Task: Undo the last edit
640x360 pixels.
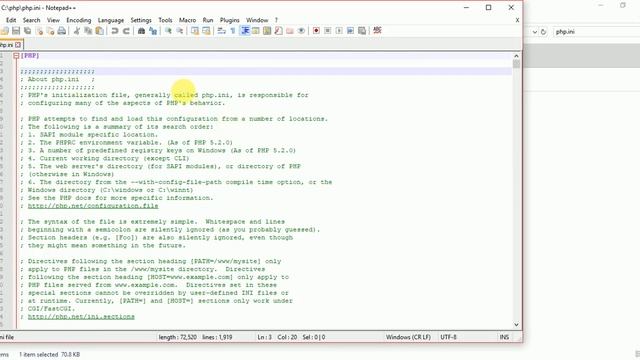Action: coord(115,31)
